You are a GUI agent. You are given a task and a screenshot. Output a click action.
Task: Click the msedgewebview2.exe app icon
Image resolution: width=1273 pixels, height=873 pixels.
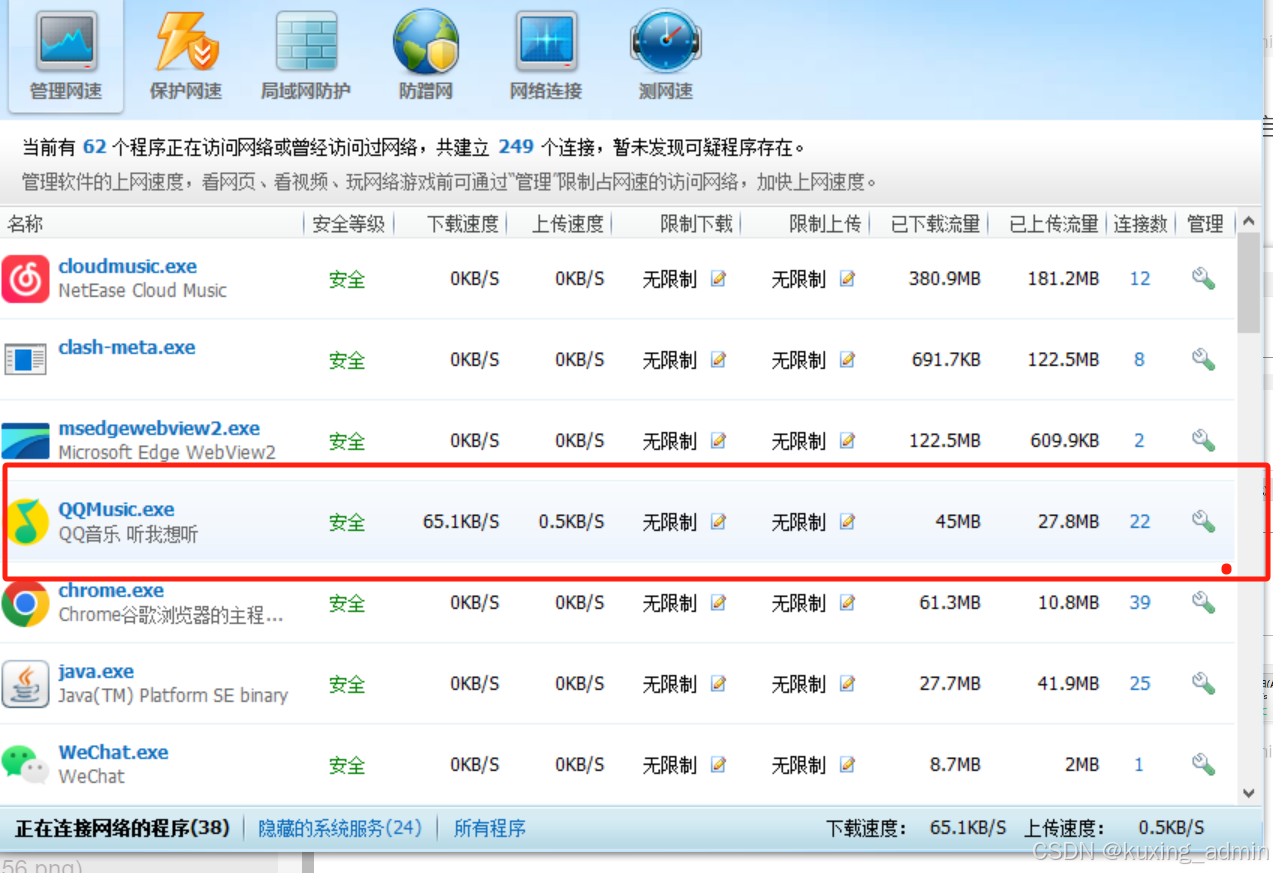[x=25, y=440]
